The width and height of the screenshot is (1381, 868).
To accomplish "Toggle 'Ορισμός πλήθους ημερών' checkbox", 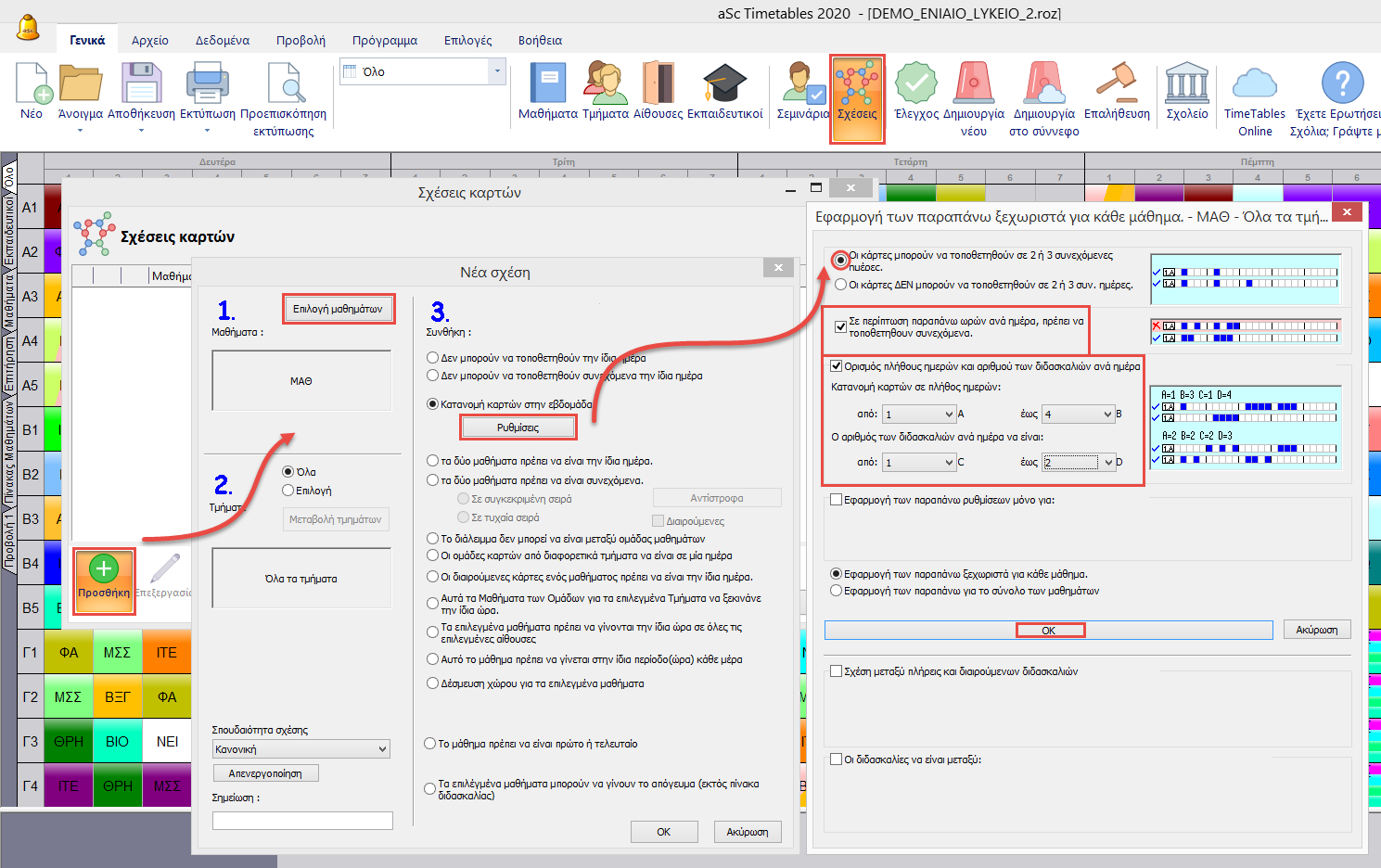I will click(x=837, y=366).
